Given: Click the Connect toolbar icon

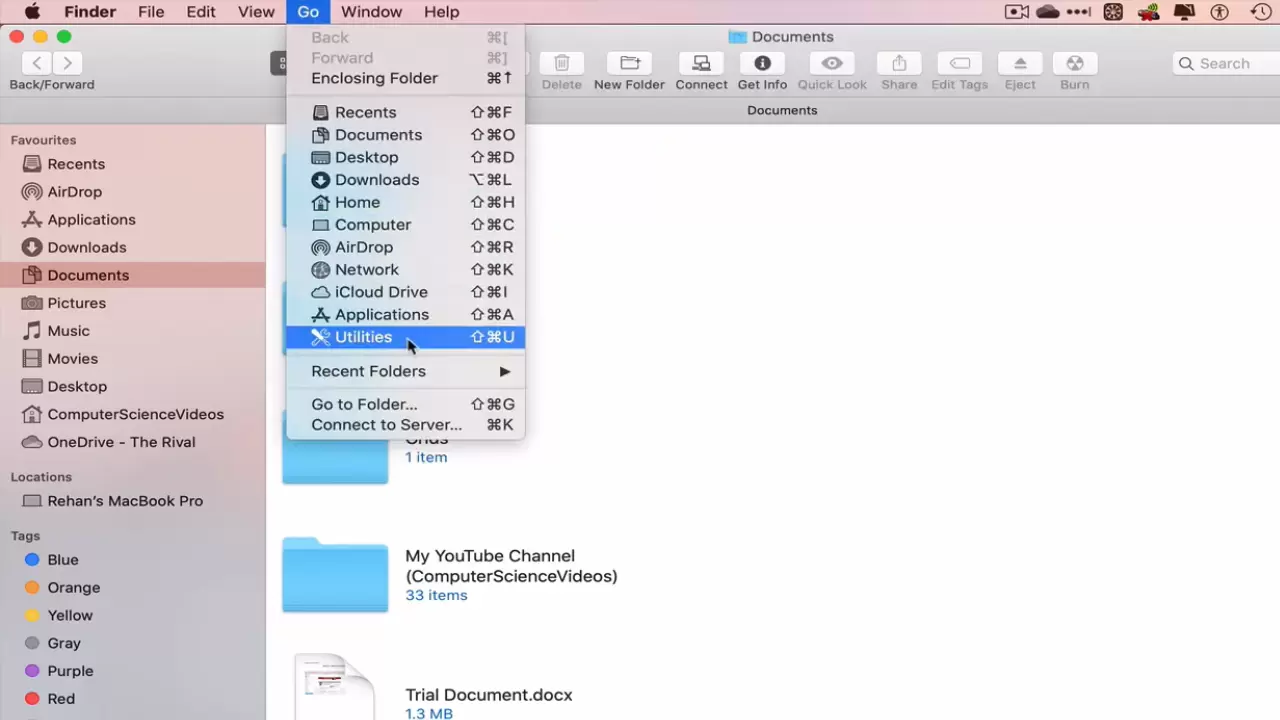Looking at the screenshot, I should click(701, 63).
